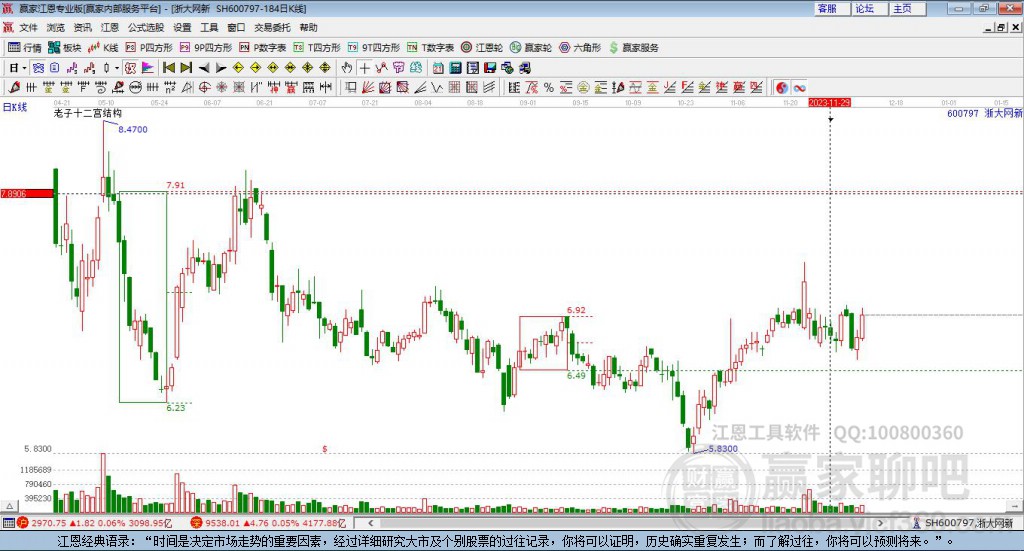Jump to first bar with skip-back icon

(x=168, y=68)
